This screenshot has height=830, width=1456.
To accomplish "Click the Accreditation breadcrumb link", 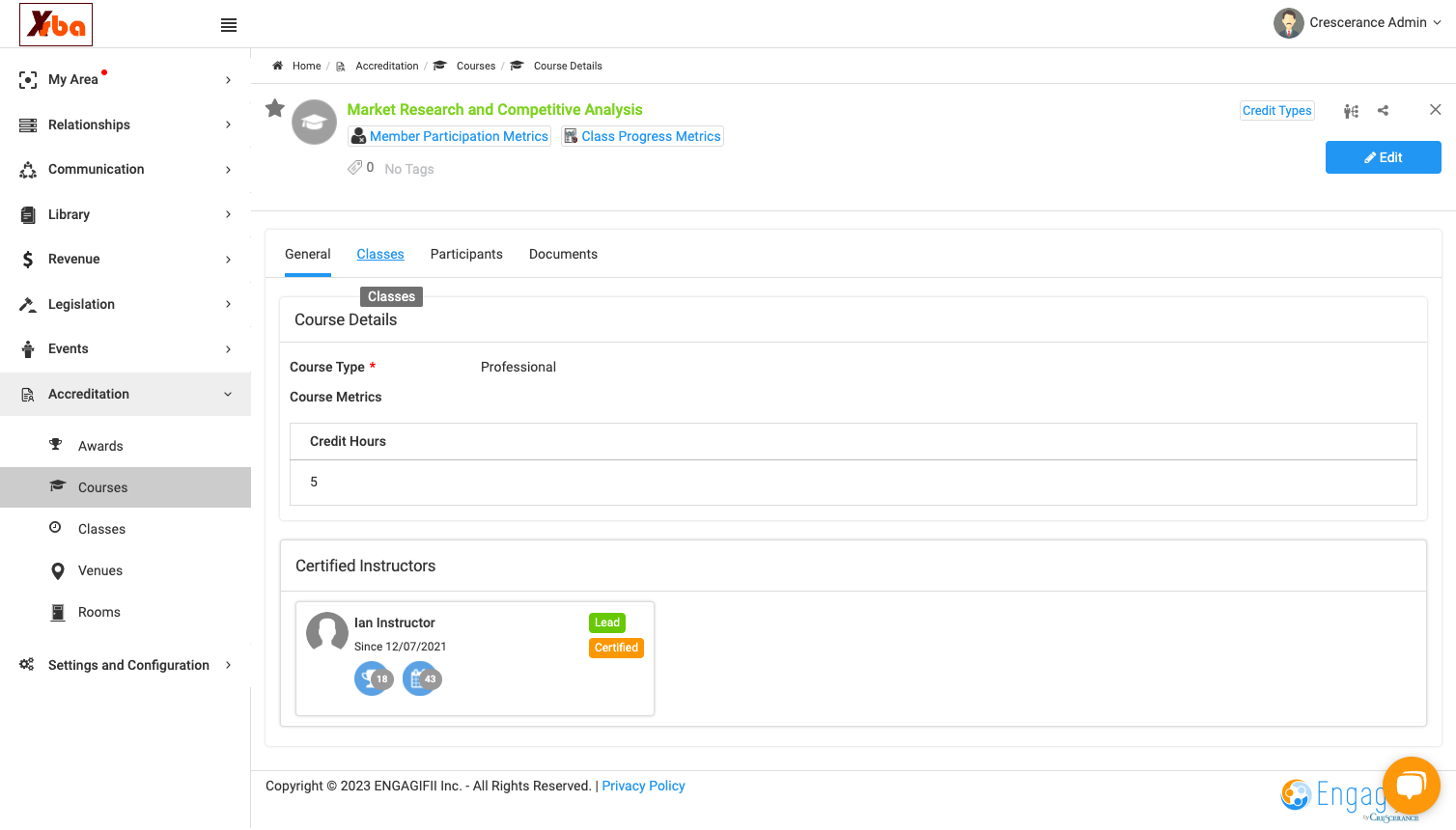I will click(x=386, y=66).
